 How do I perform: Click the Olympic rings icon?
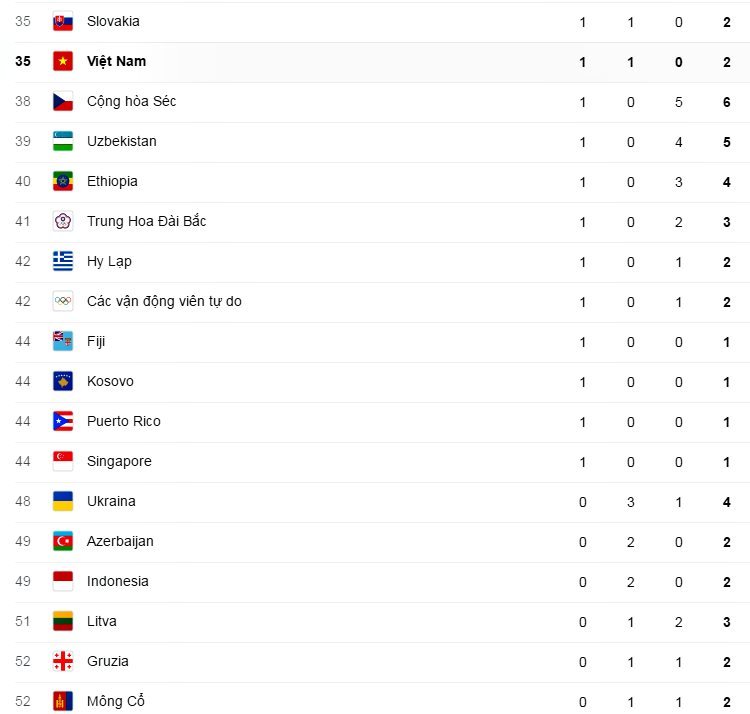point(63,301)
